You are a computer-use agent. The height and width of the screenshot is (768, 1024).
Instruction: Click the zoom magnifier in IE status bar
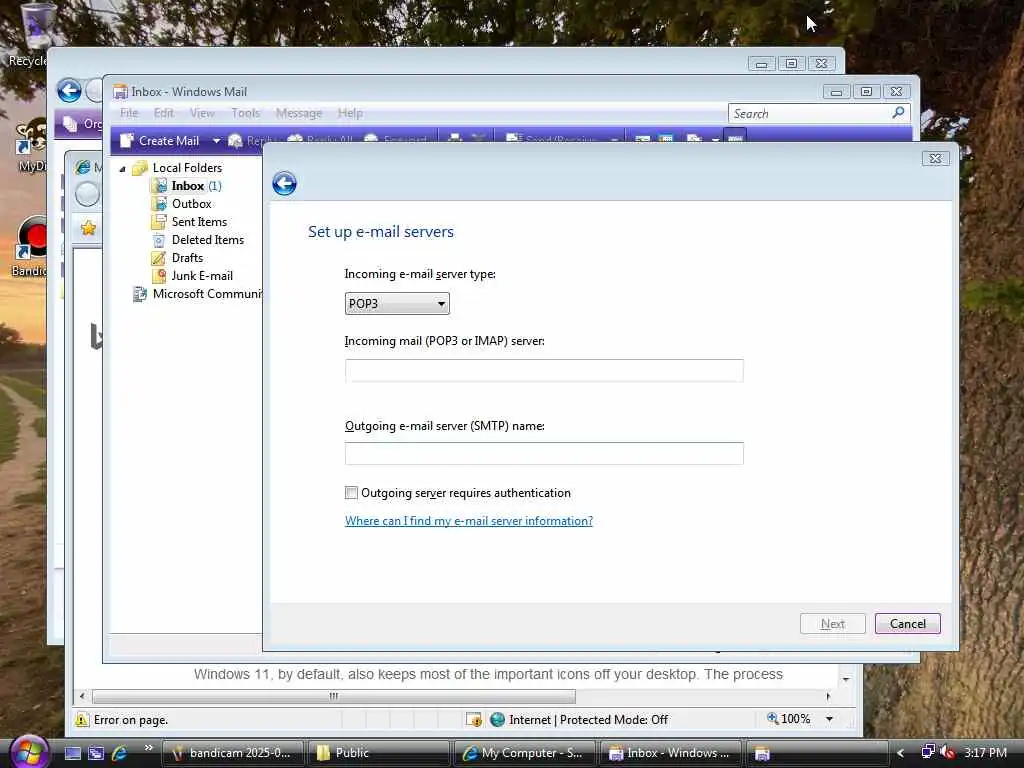pos(773,718)
